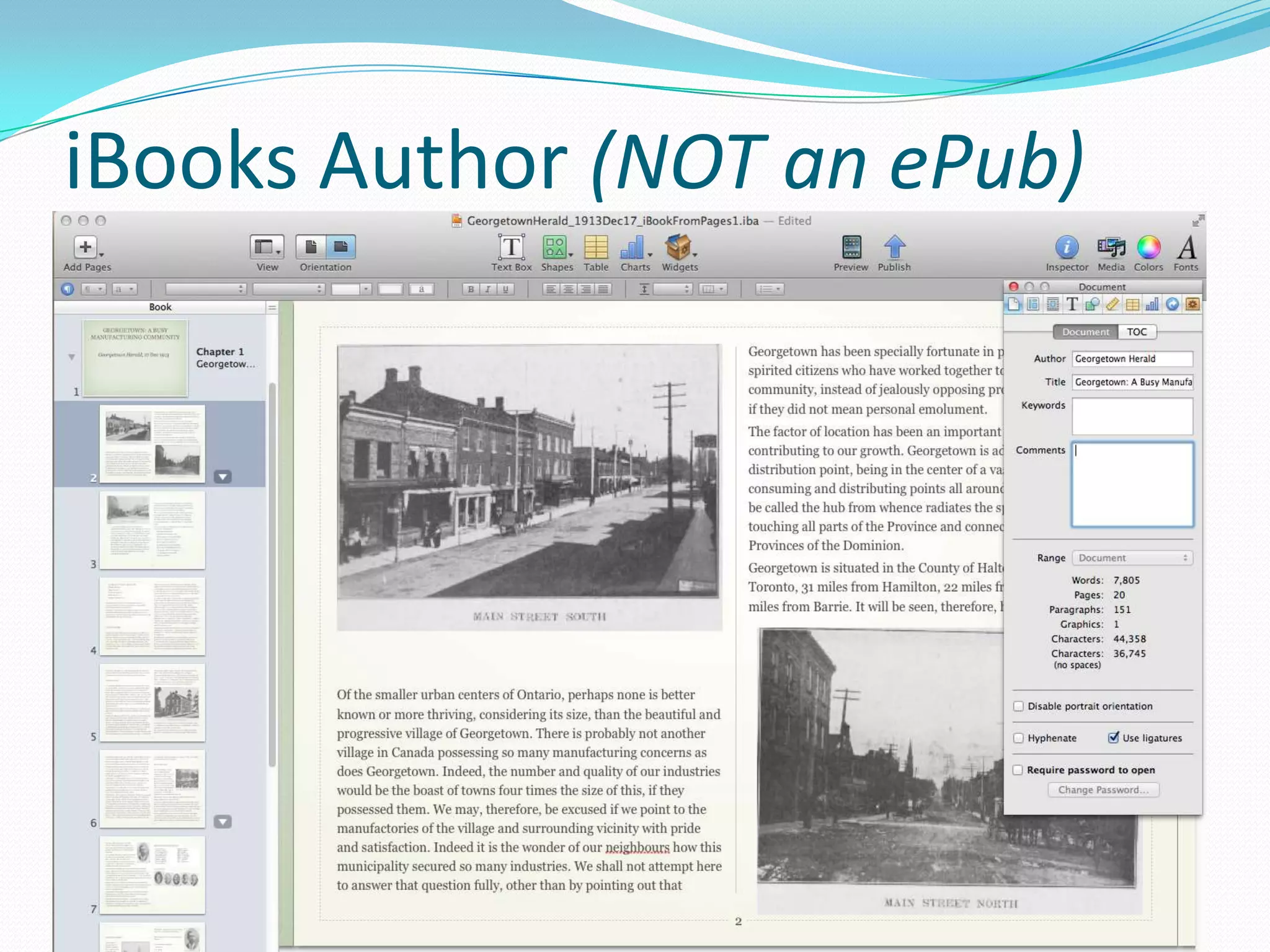Select the Table inspector icon

pos(1132,304)
